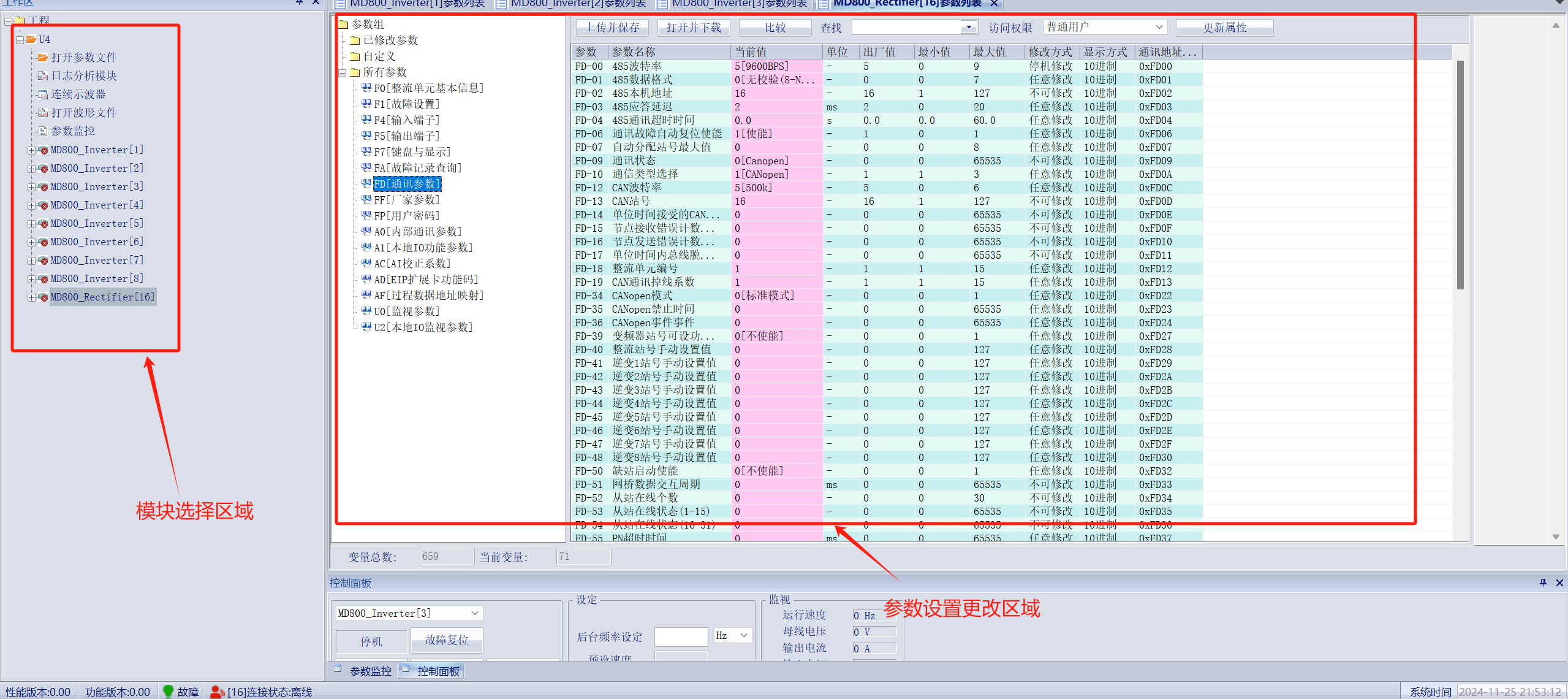
Task: Click the FD[通讯参数] group icon
Action: click(x=366, y=183)
